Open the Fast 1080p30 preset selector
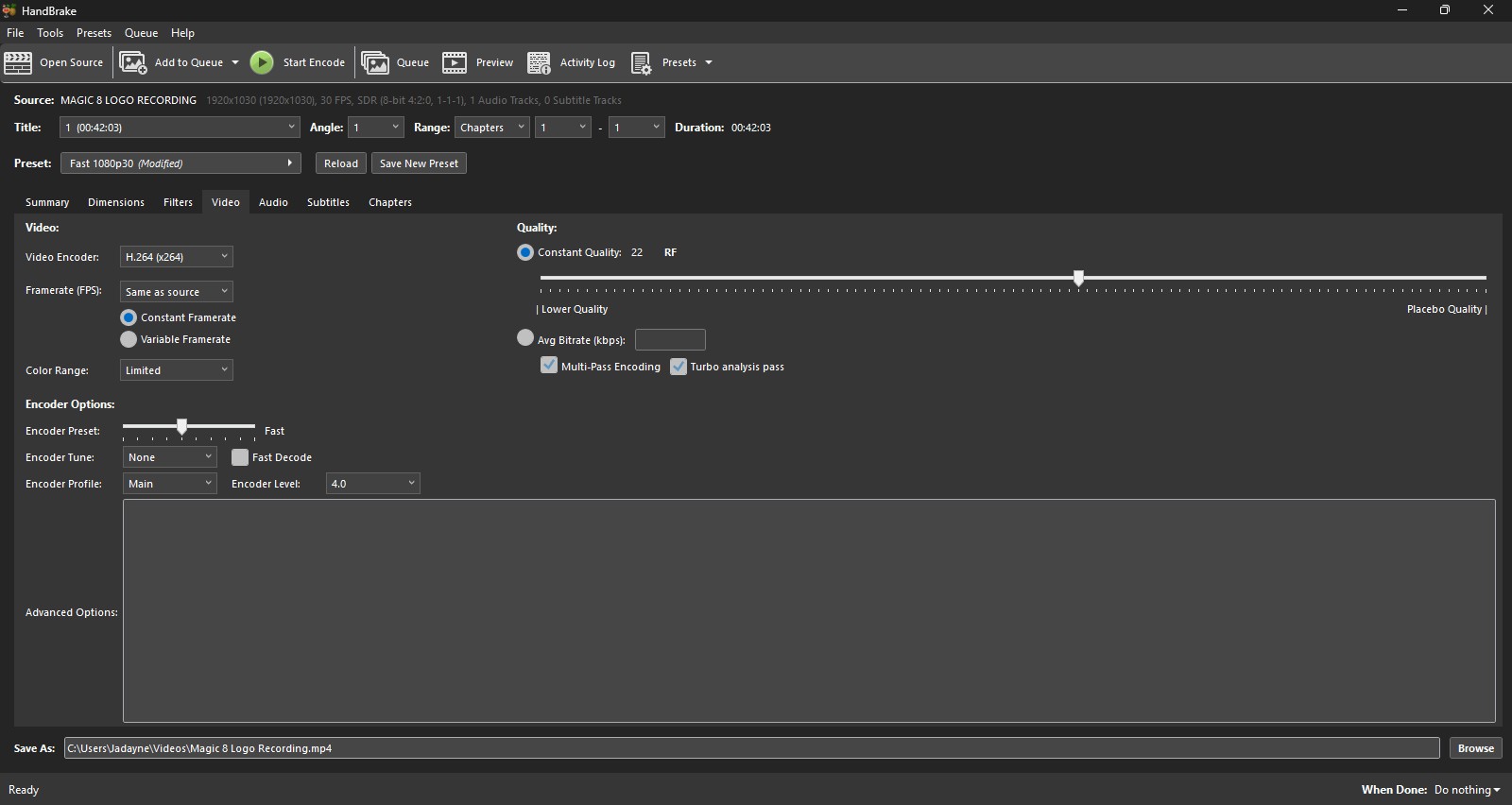Viewport: 1512px width, 805px height. click(180, 163)
